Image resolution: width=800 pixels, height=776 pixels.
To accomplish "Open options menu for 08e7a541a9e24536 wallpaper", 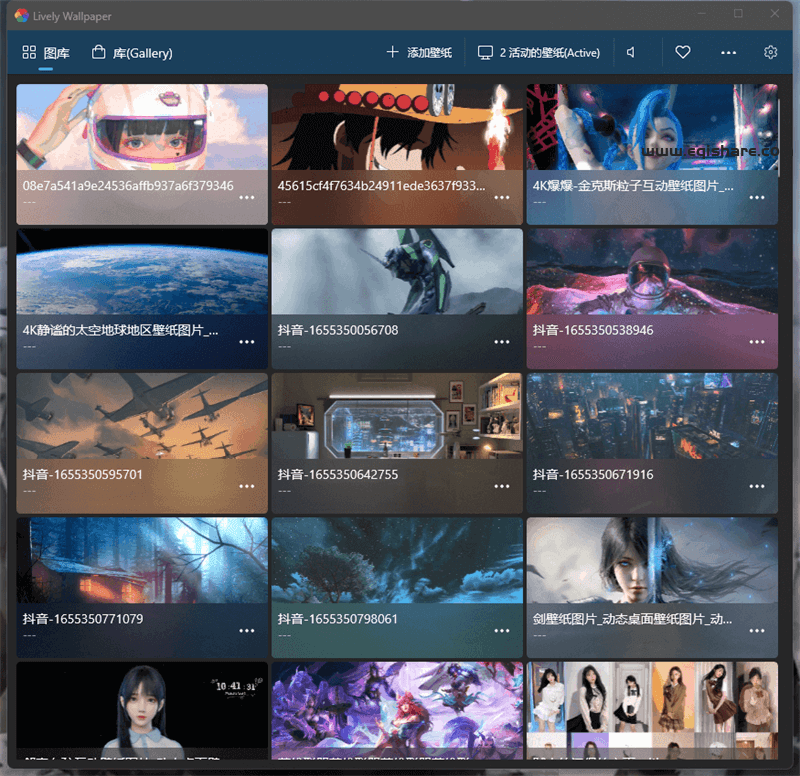I will (247, 198).
